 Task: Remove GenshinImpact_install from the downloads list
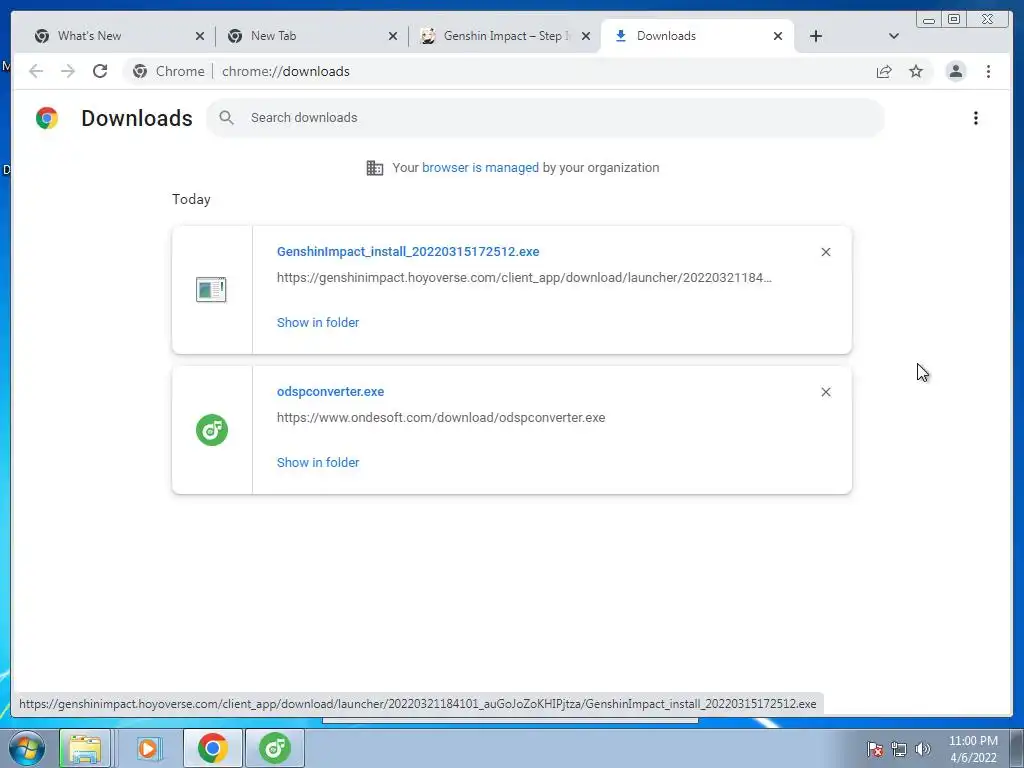(825, 252)
